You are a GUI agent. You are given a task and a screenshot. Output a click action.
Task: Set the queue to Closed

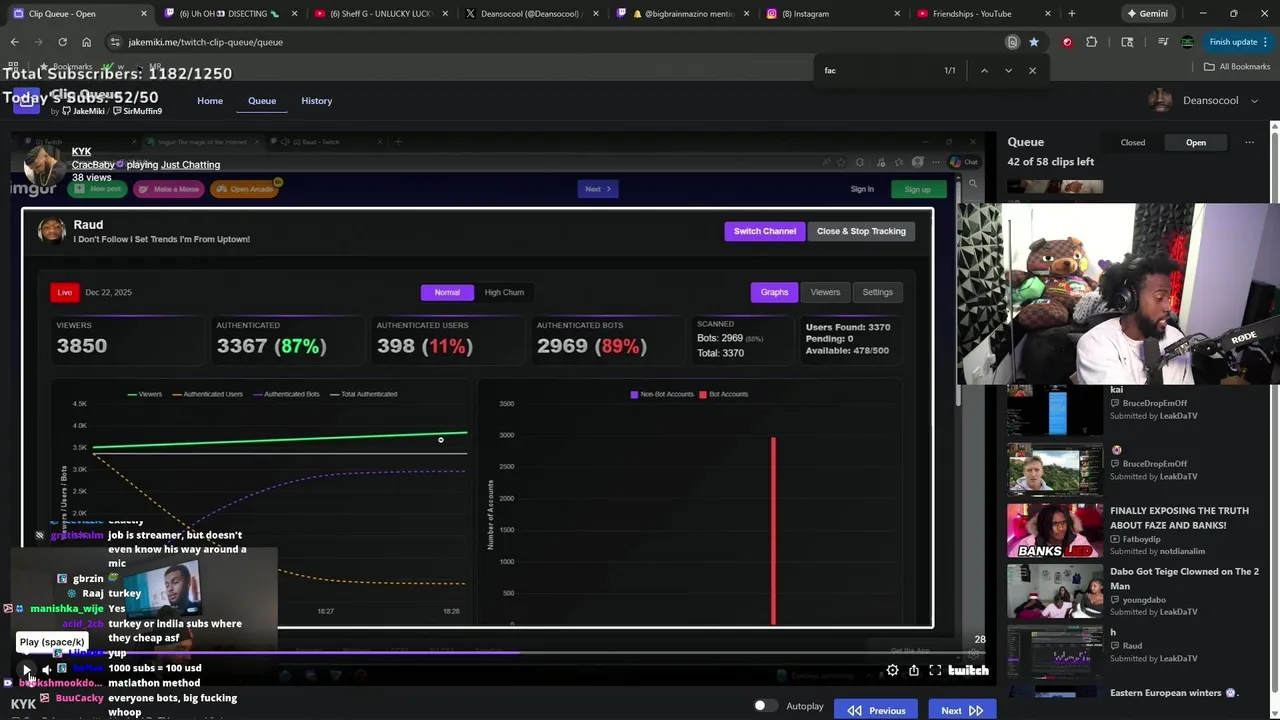click(x=1132, y=142)
